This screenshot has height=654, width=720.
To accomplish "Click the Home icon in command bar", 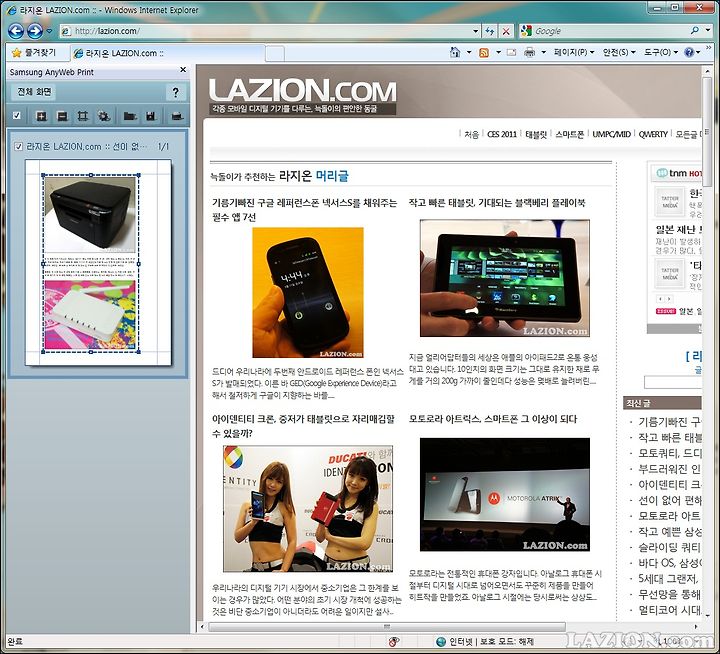I will pyautogui.click(x=455, y=52).
